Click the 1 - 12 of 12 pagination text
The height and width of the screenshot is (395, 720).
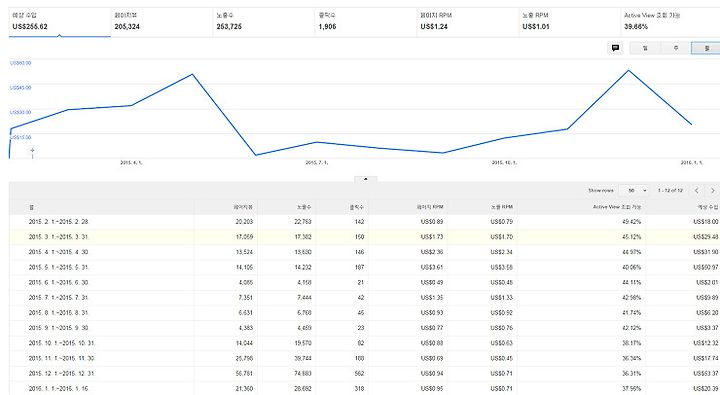pos(670,190)
